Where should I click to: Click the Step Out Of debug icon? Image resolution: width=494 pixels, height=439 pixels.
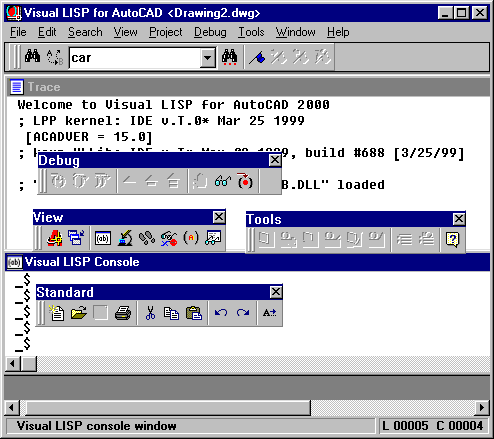point(102,182)
